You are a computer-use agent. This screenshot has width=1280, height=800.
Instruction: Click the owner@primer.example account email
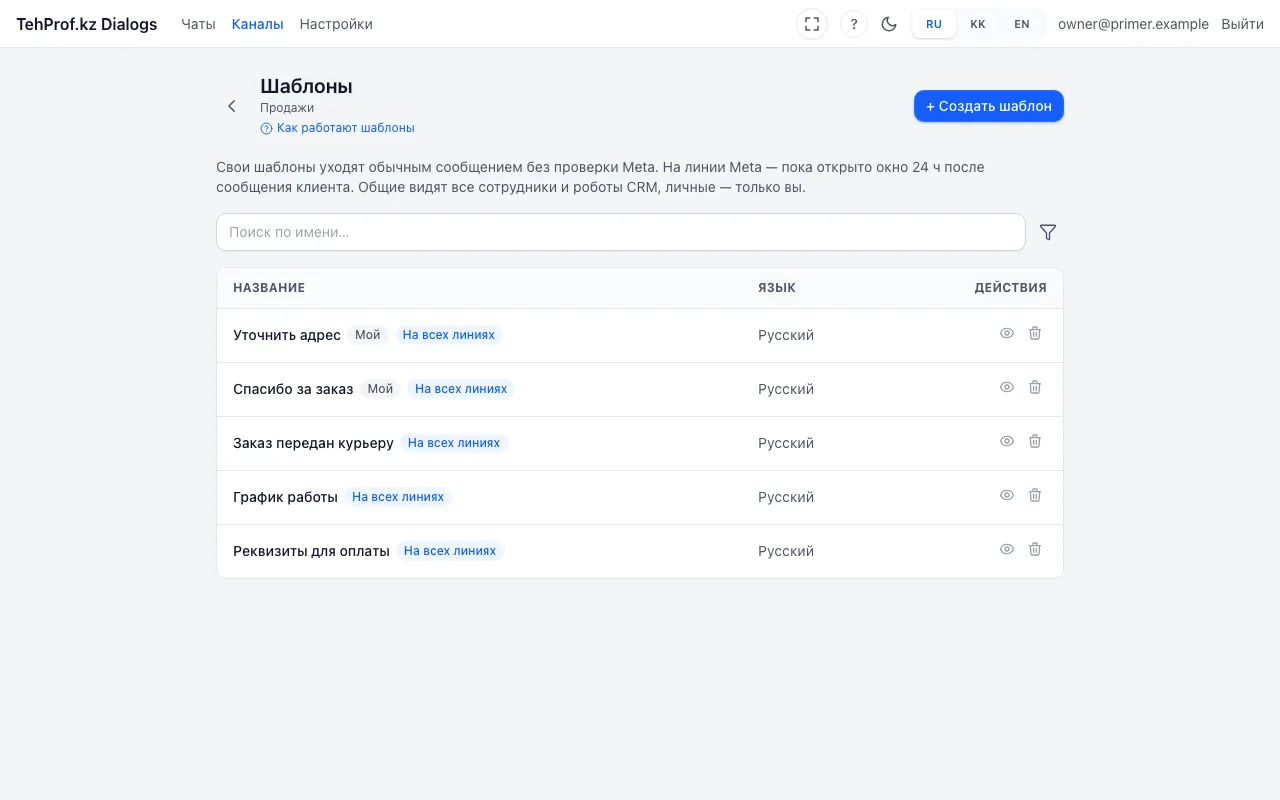click(1133, 24)
